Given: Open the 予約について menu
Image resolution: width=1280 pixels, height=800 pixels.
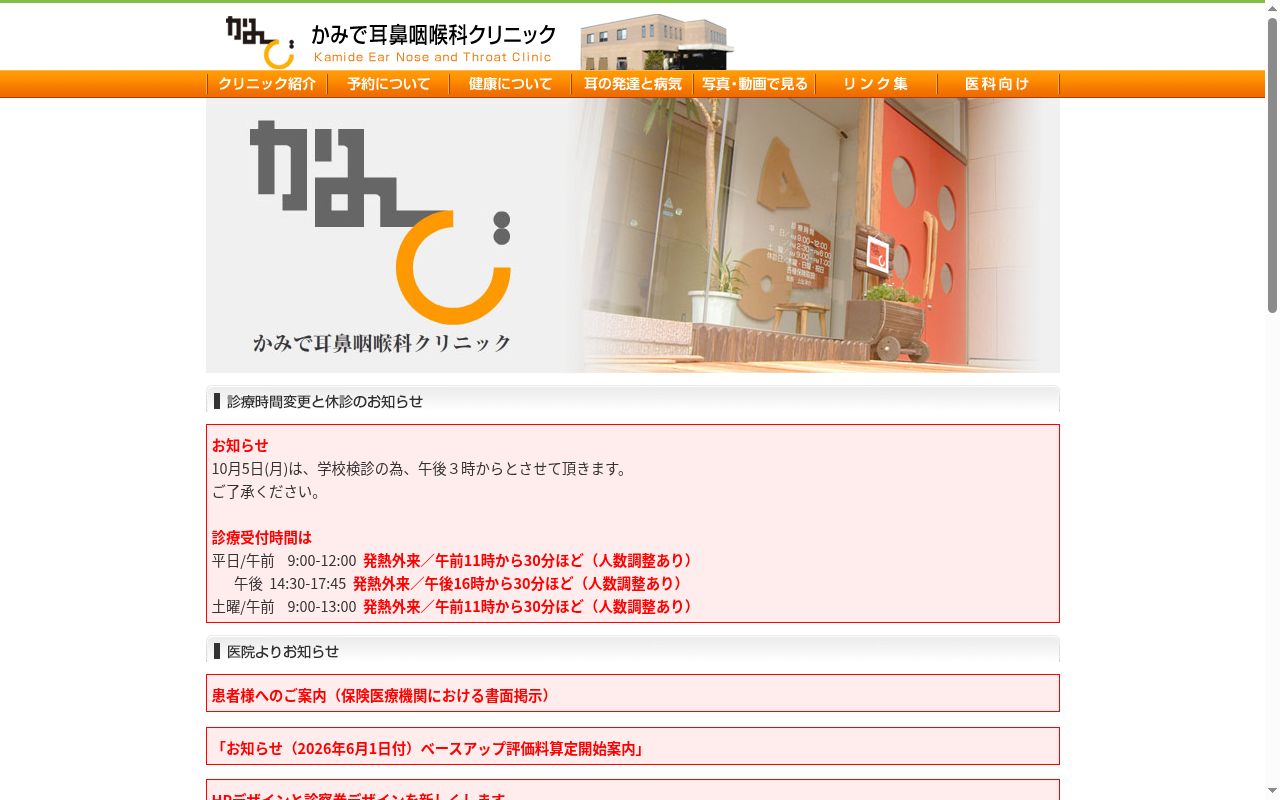Looking at the screenshot, I should (x=389, y=84).
